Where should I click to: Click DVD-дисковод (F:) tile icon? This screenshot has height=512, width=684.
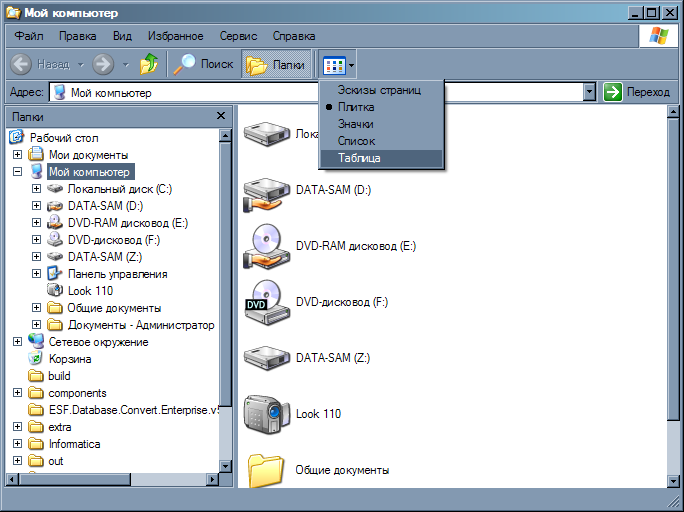267,303
